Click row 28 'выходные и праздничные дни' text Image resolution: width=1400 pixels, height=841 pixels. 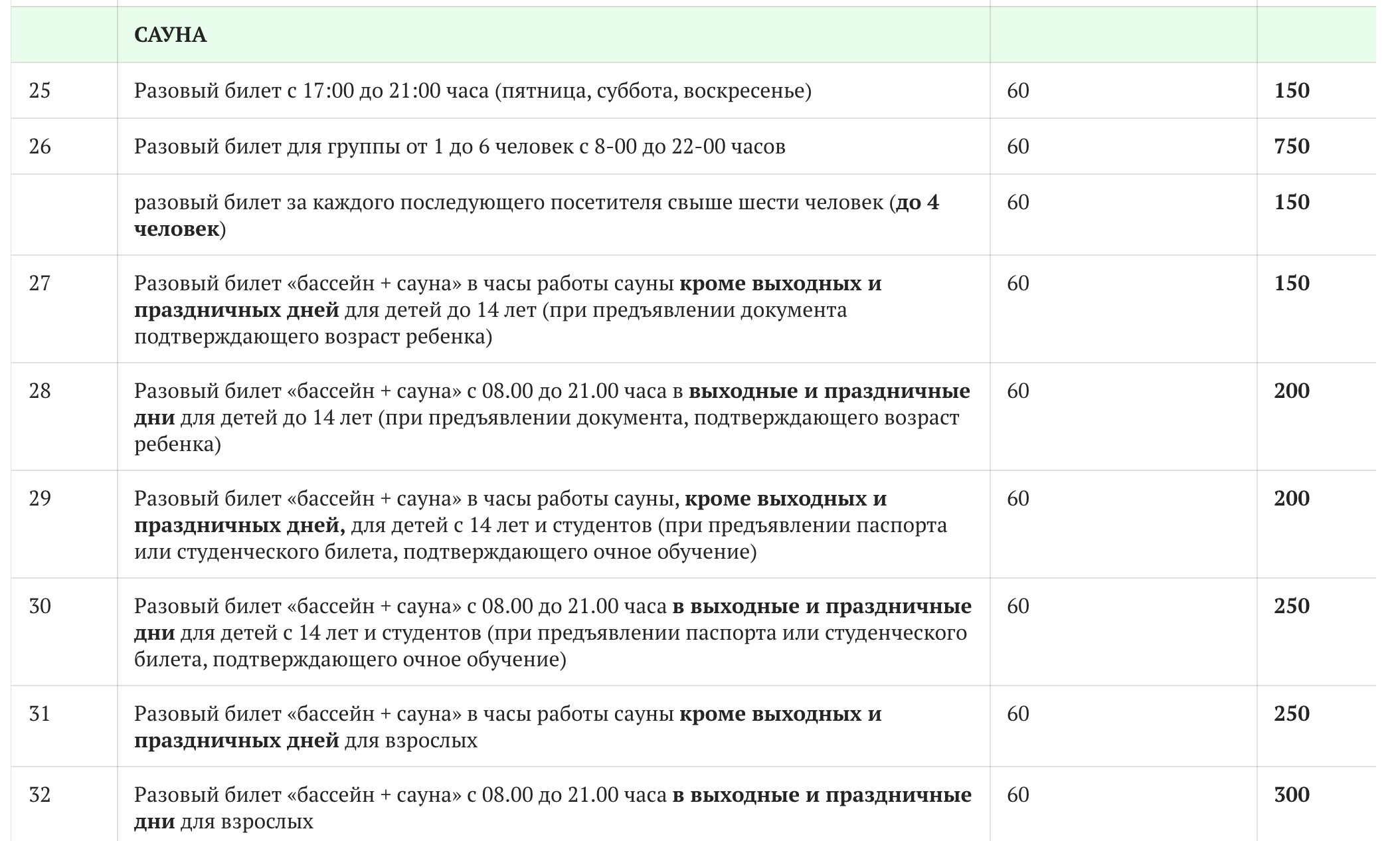click(x=552, y=404)
